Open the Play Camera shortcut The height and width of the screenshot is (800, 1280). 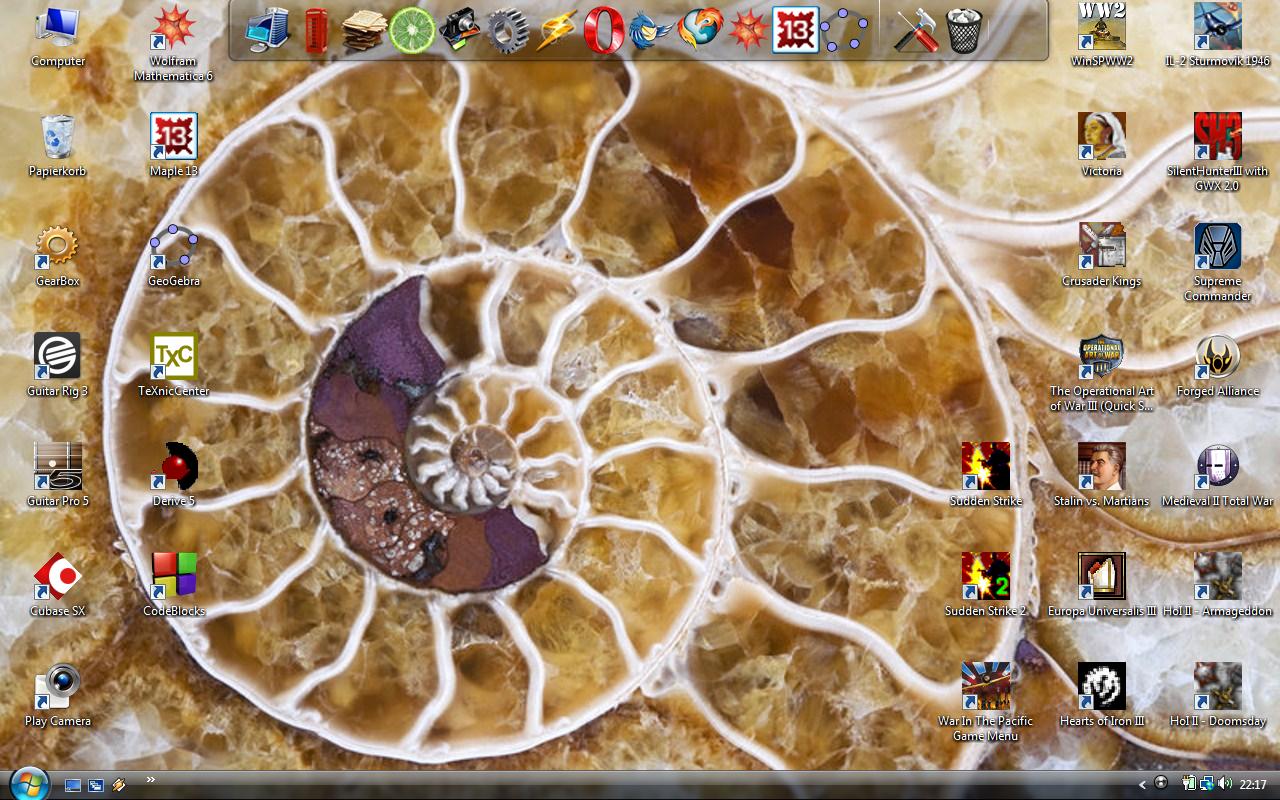pos(58,696)
